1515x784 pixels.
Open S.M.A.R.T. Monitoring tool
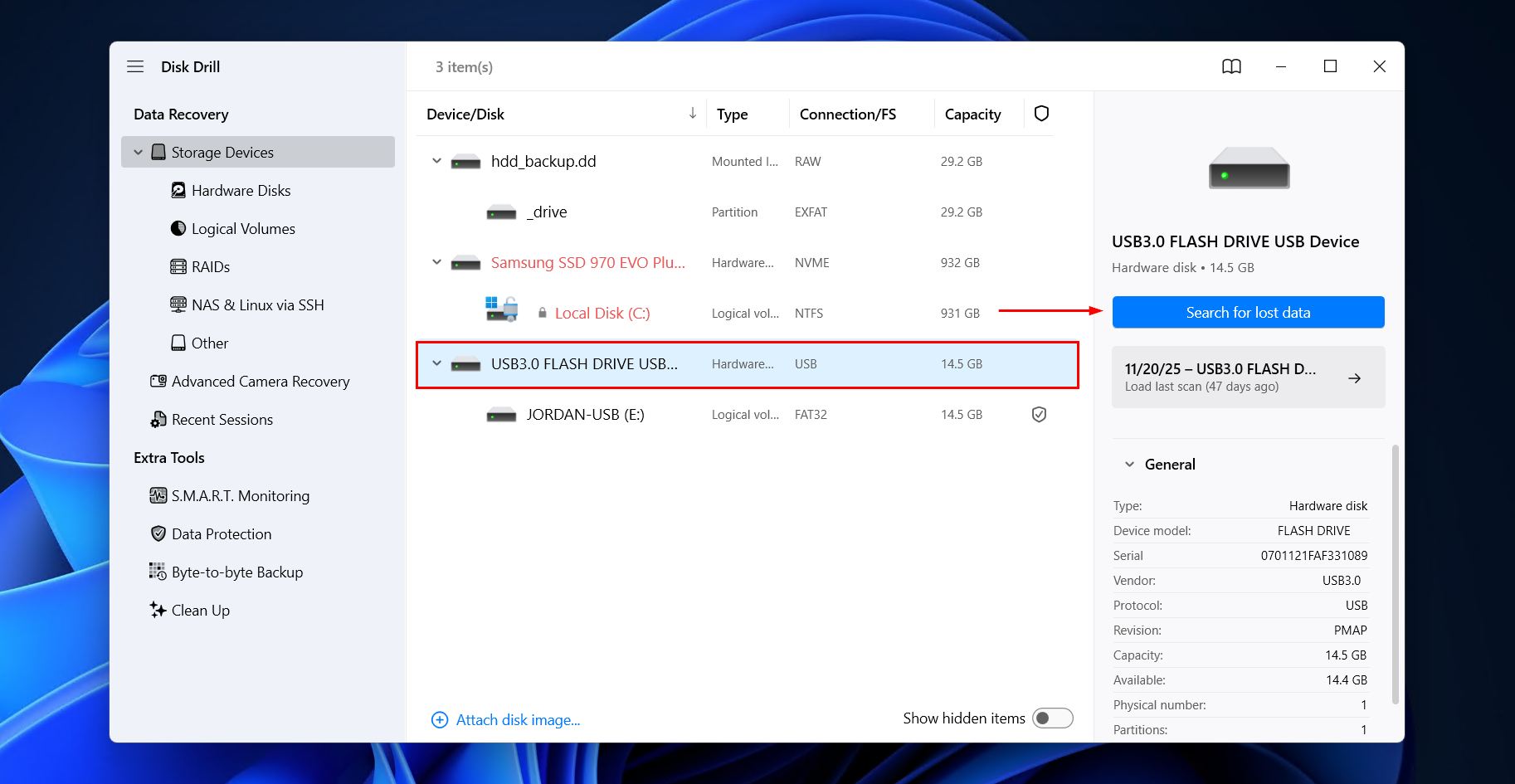(x=158, y=495)
